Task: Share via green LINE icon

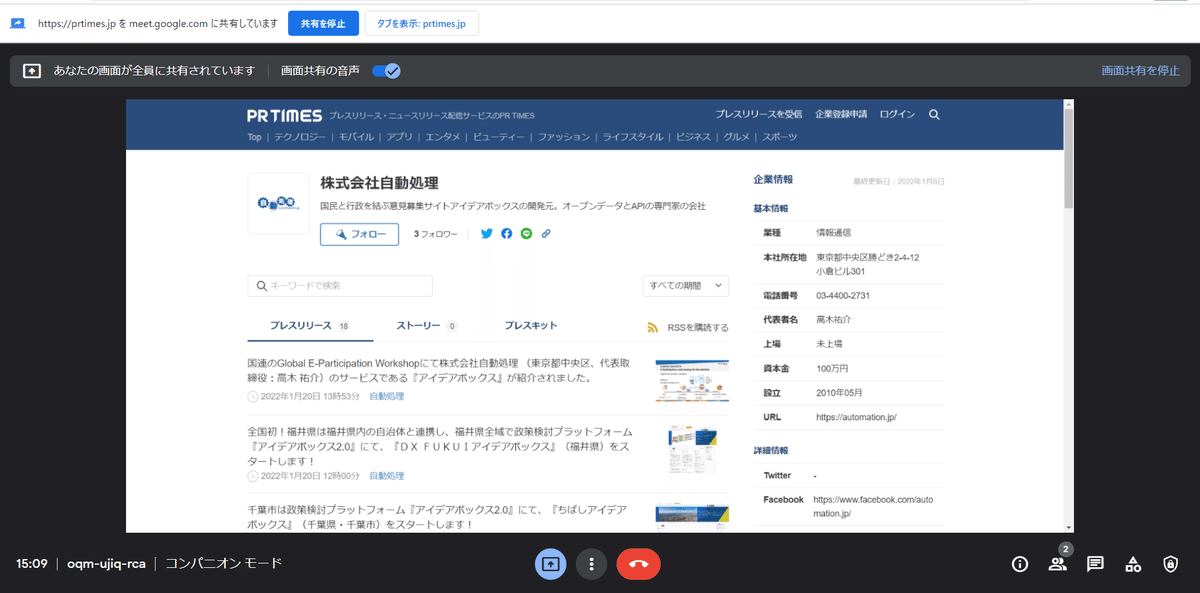Action: (527, 234)
